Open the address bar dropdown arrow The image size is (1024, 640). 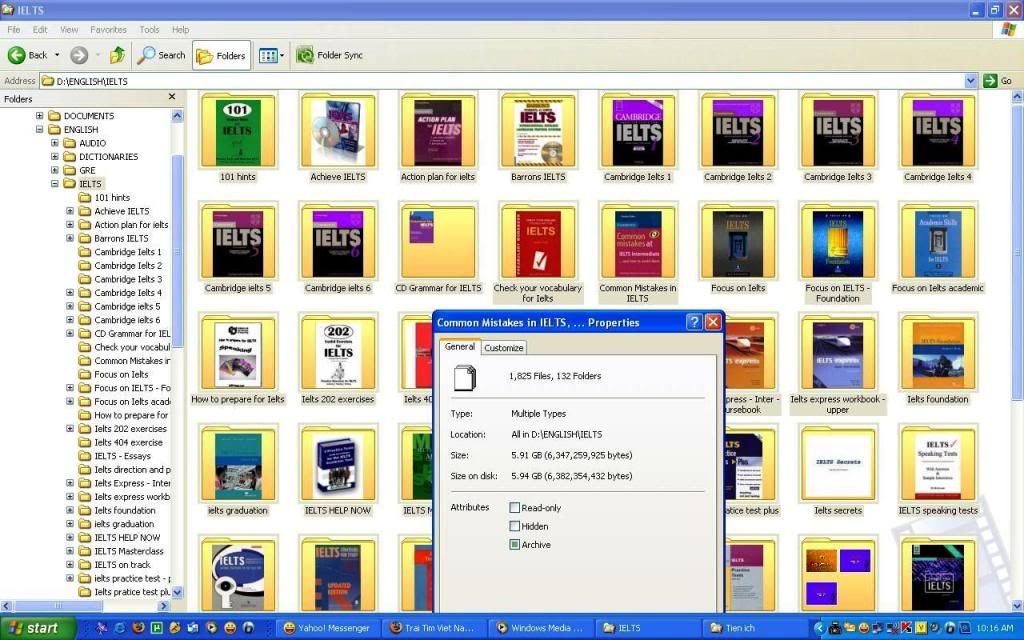pos(970,81)
